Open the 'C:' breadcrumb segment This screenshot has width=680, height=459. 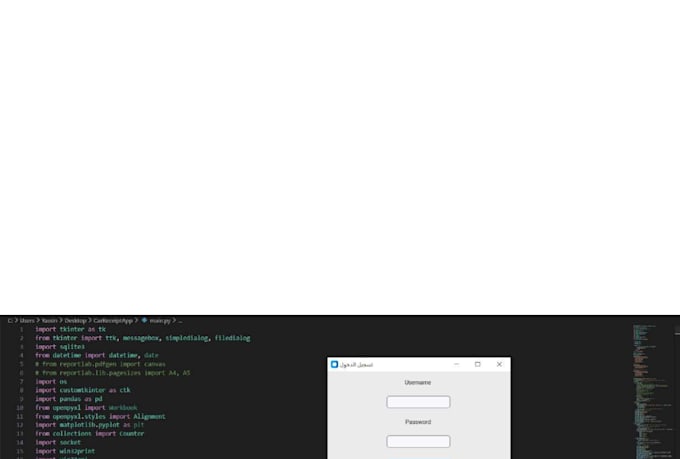(x=10, y=321)
